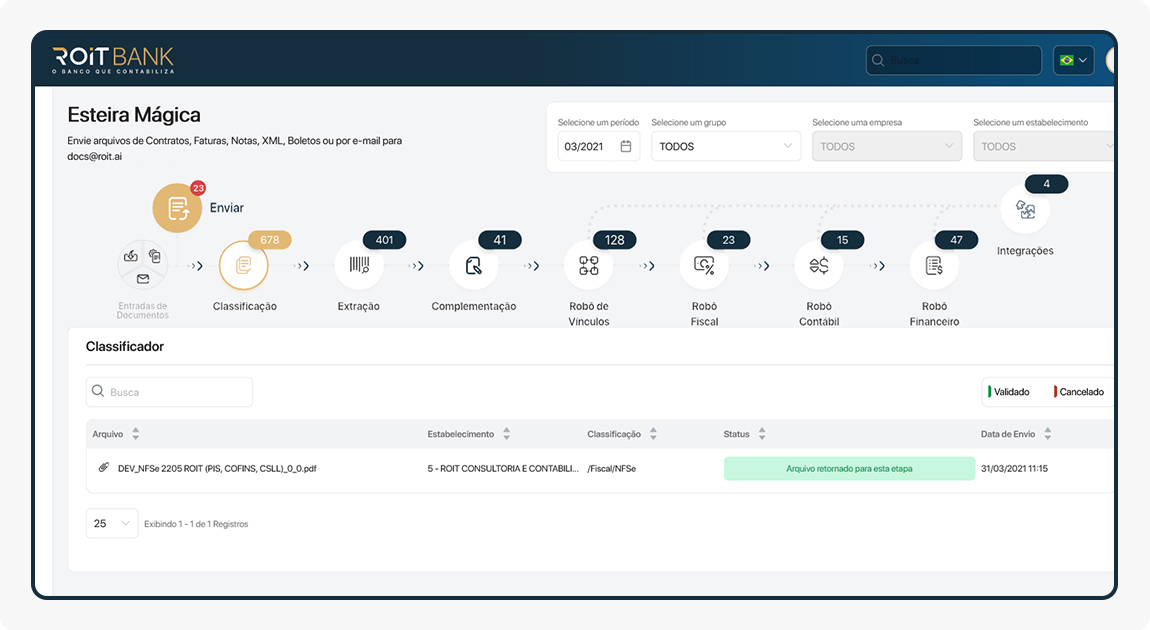
Task: Toggle the Cancelado status filter
Action: point(1080,392)
